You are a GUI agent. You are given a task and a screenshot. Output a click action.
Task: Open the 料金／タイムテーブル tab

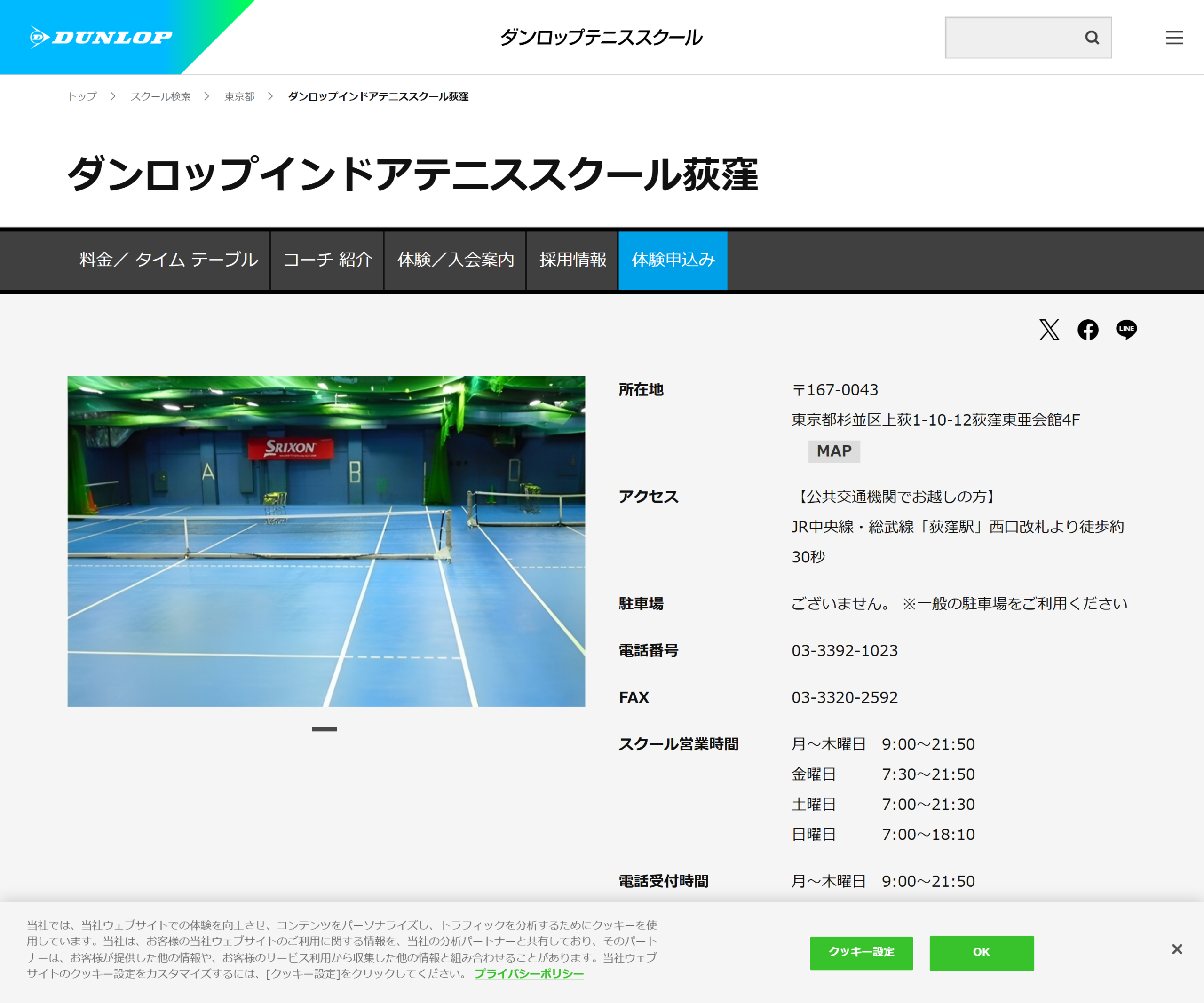pos(168,260)
